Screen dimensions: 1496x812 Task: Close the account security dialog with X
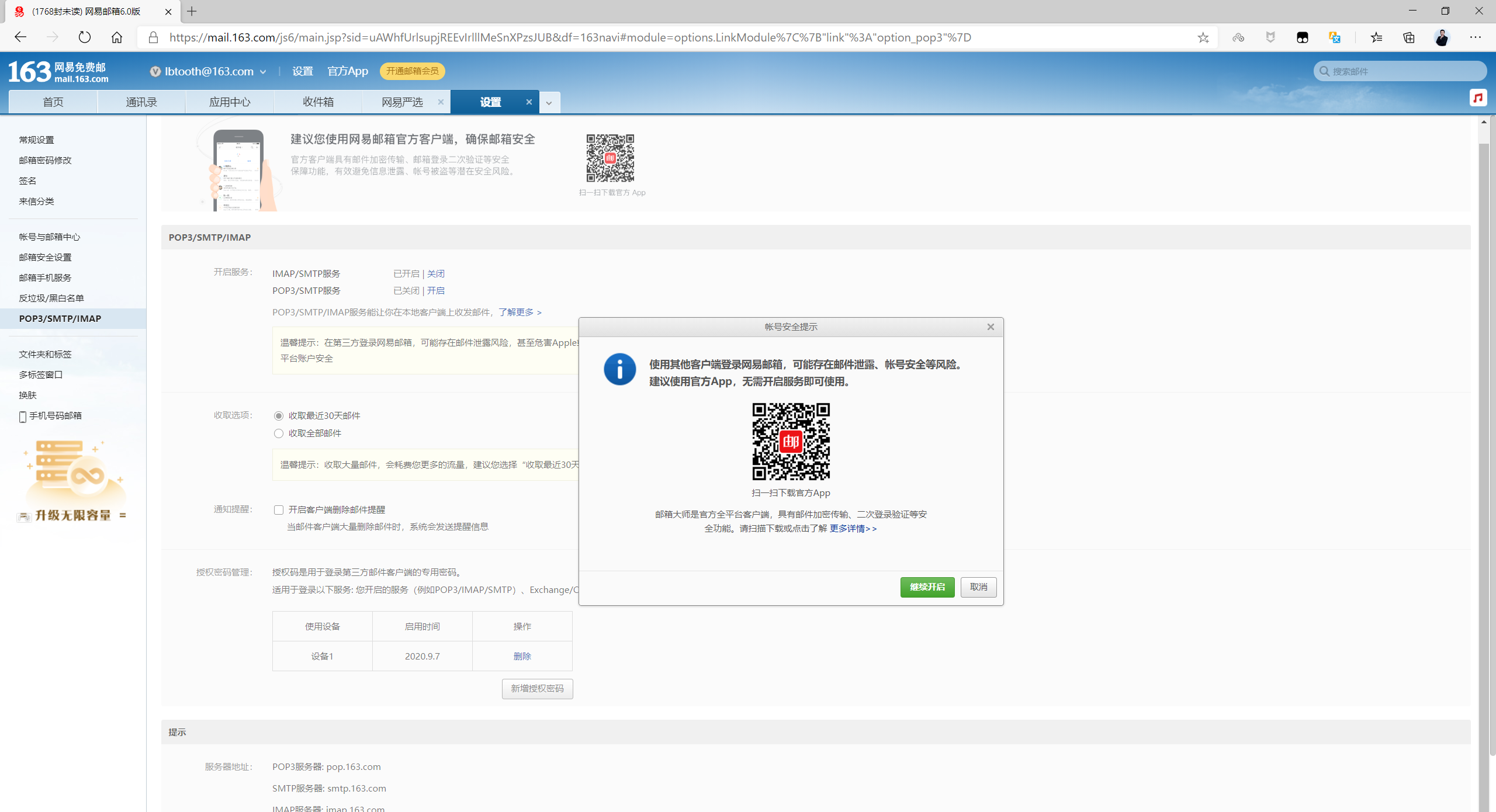[991, 327]
